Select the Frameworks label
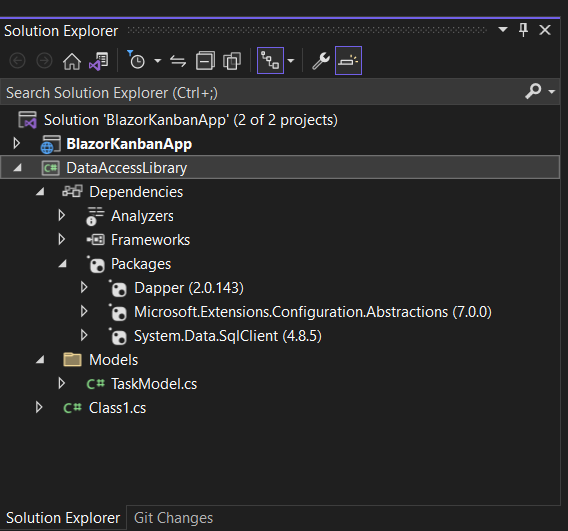 coord(150,240)
